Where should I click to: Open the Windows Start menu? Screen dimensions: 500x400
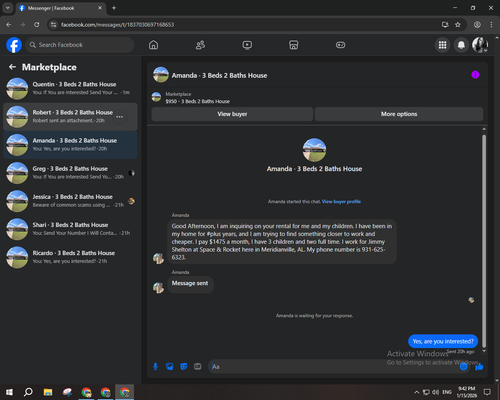tap(9, 392)
